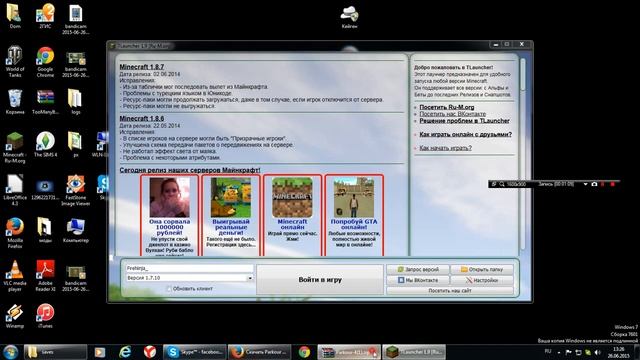Switch to Skype taskbar window

click(x=195, y=352)
